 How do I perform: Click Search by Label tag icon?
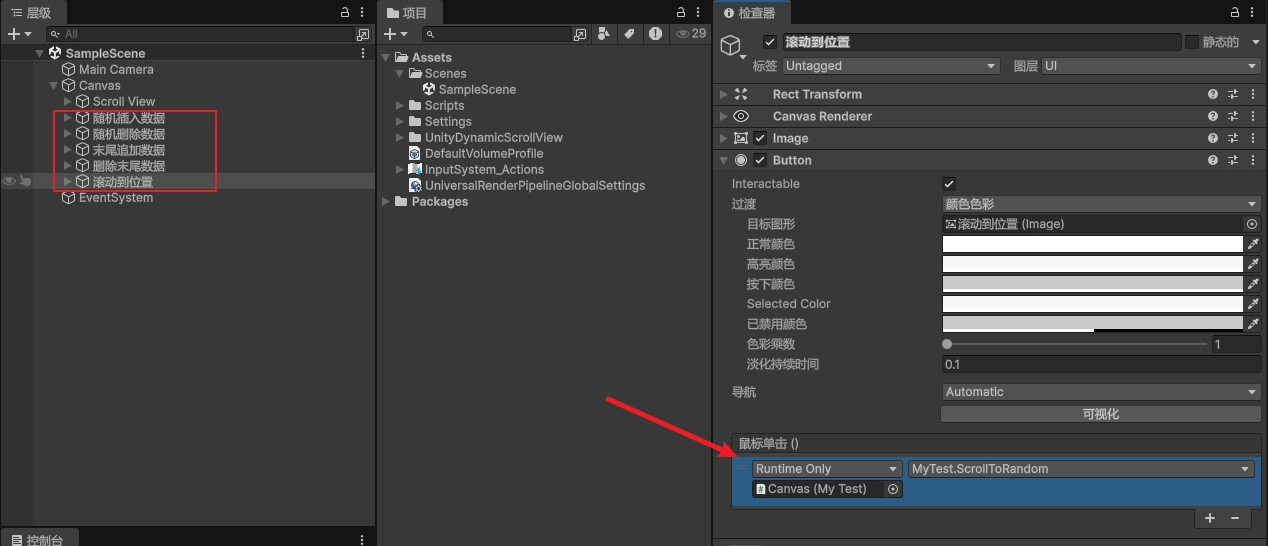[629, 34]
